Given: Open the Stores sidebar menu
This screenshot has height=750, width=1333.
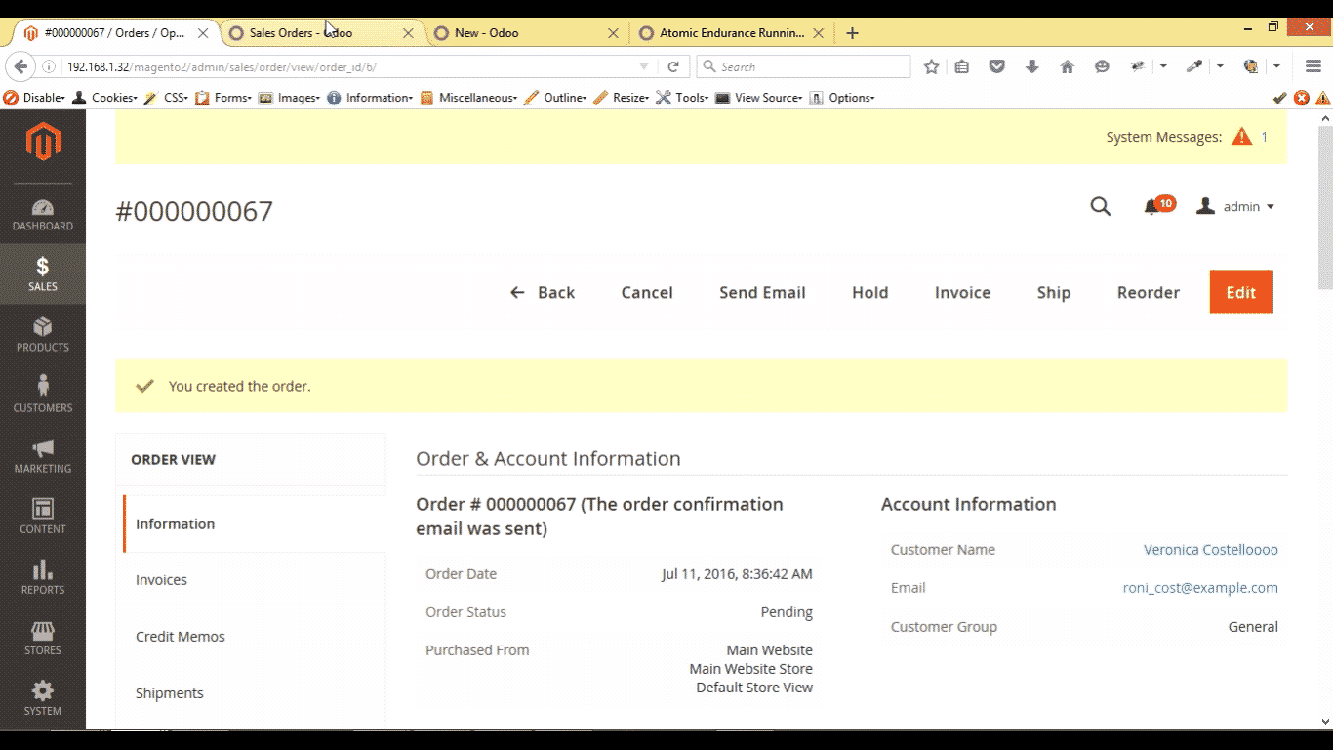Looking at the screenshot, I should 43,638.
